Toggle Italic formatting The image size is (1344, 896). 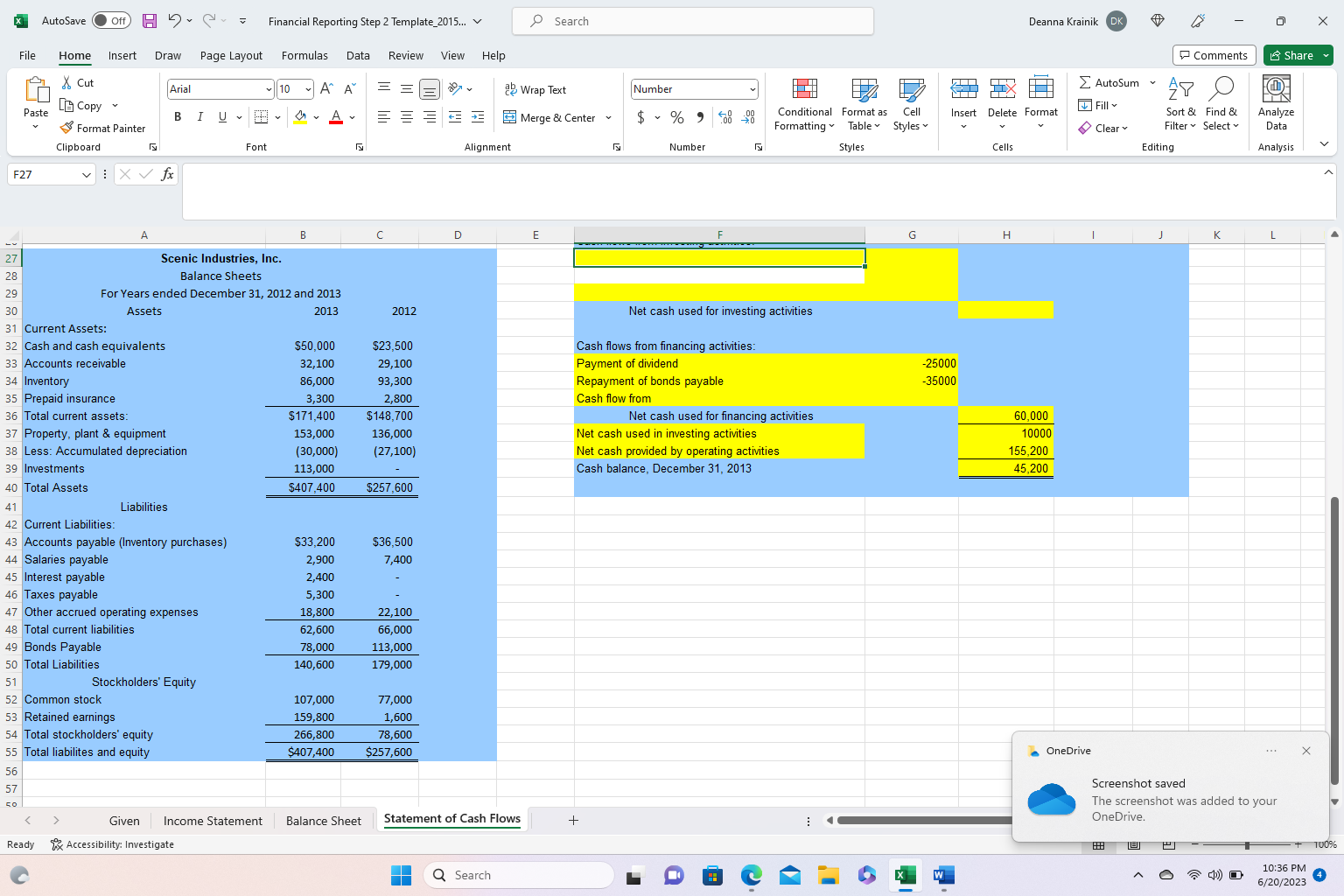point(199,117)
